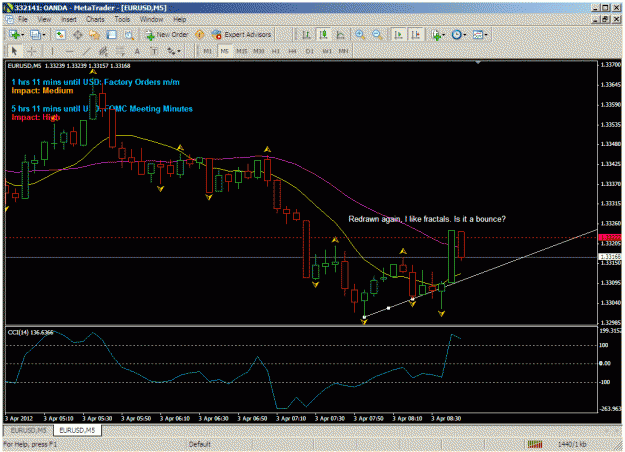The image size is (625, 452).
Task: Switch to candlestick chart display
Action: click(x=324, y=35)
